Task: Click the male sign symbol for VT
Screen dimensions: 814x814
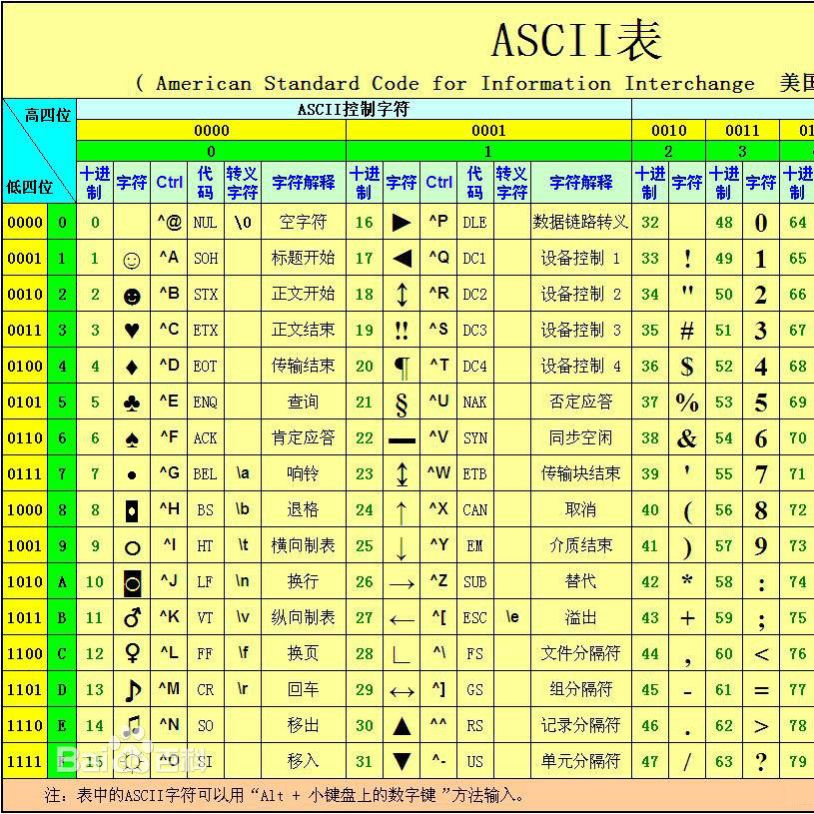Action: (131, 618)
